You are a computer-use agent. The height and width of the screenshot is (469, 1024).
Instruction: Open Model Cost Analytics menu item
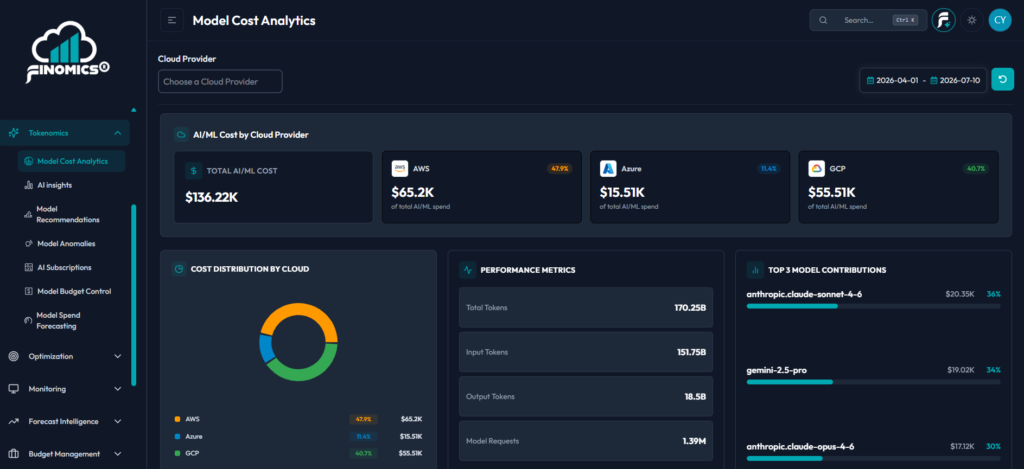click(72, 161)
